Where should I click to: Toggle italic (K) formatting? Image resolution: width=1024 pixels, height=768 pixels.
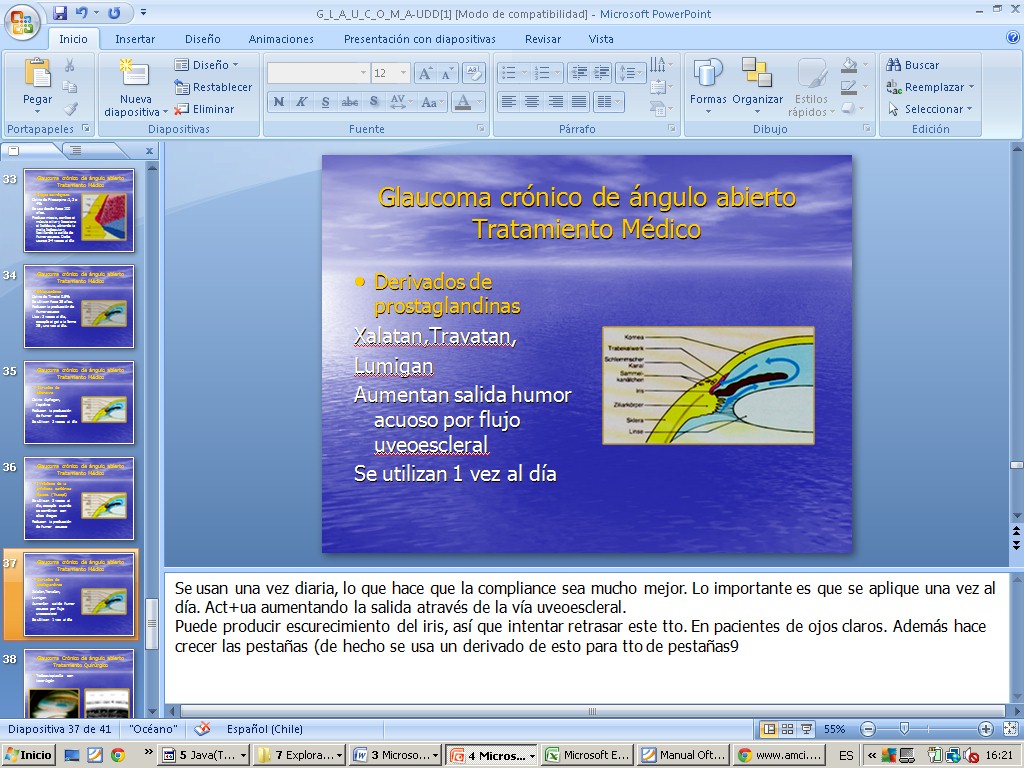click(x=302, y=102)
